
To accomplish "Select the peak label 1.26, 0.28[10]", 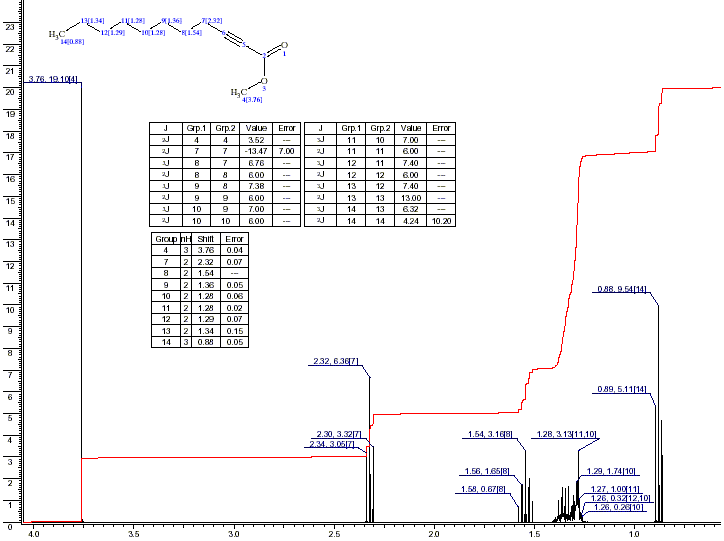I will tap(618, 507).
